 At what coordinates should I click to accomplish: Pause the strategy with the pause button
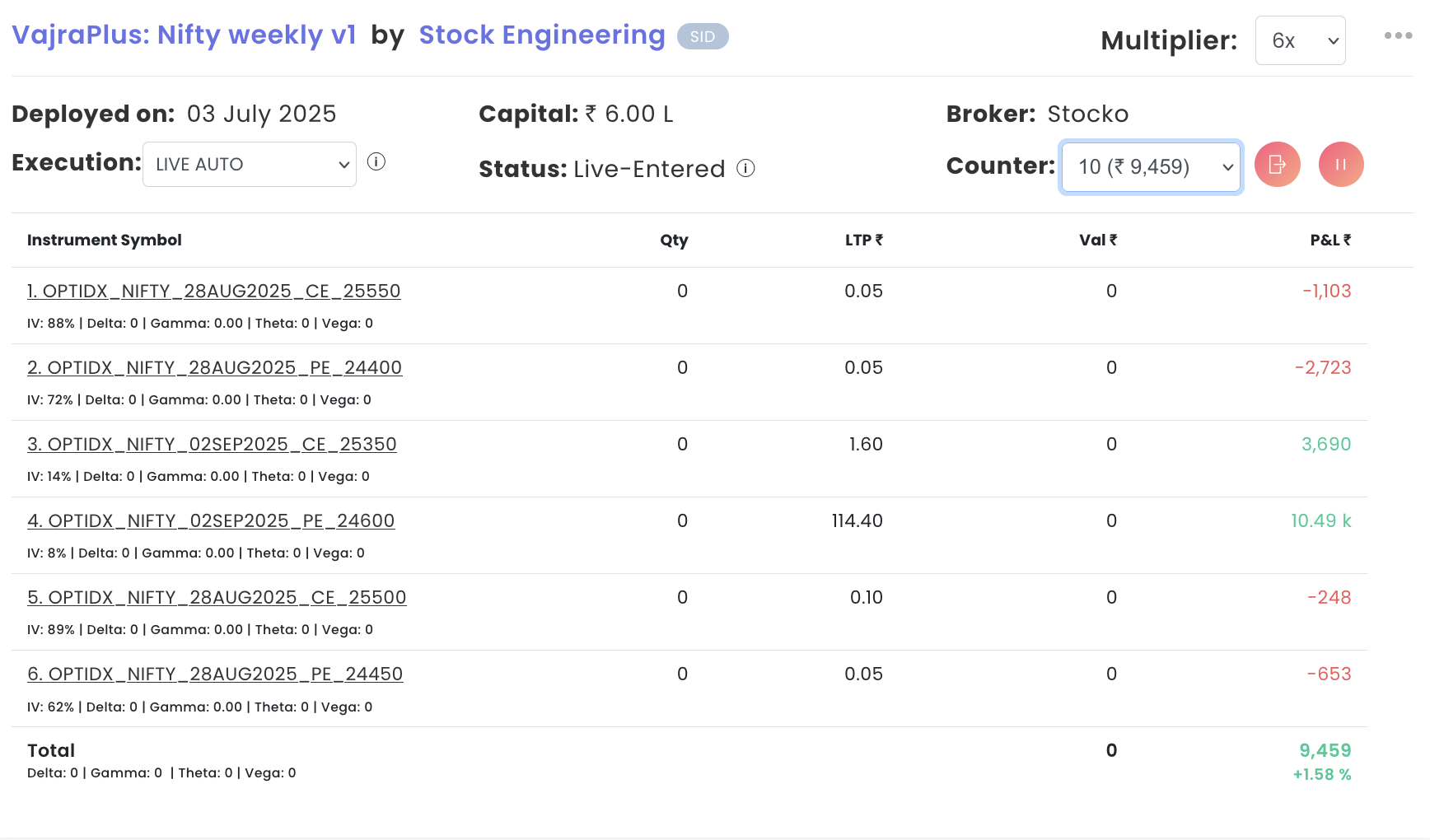(x=1341, y=165)
